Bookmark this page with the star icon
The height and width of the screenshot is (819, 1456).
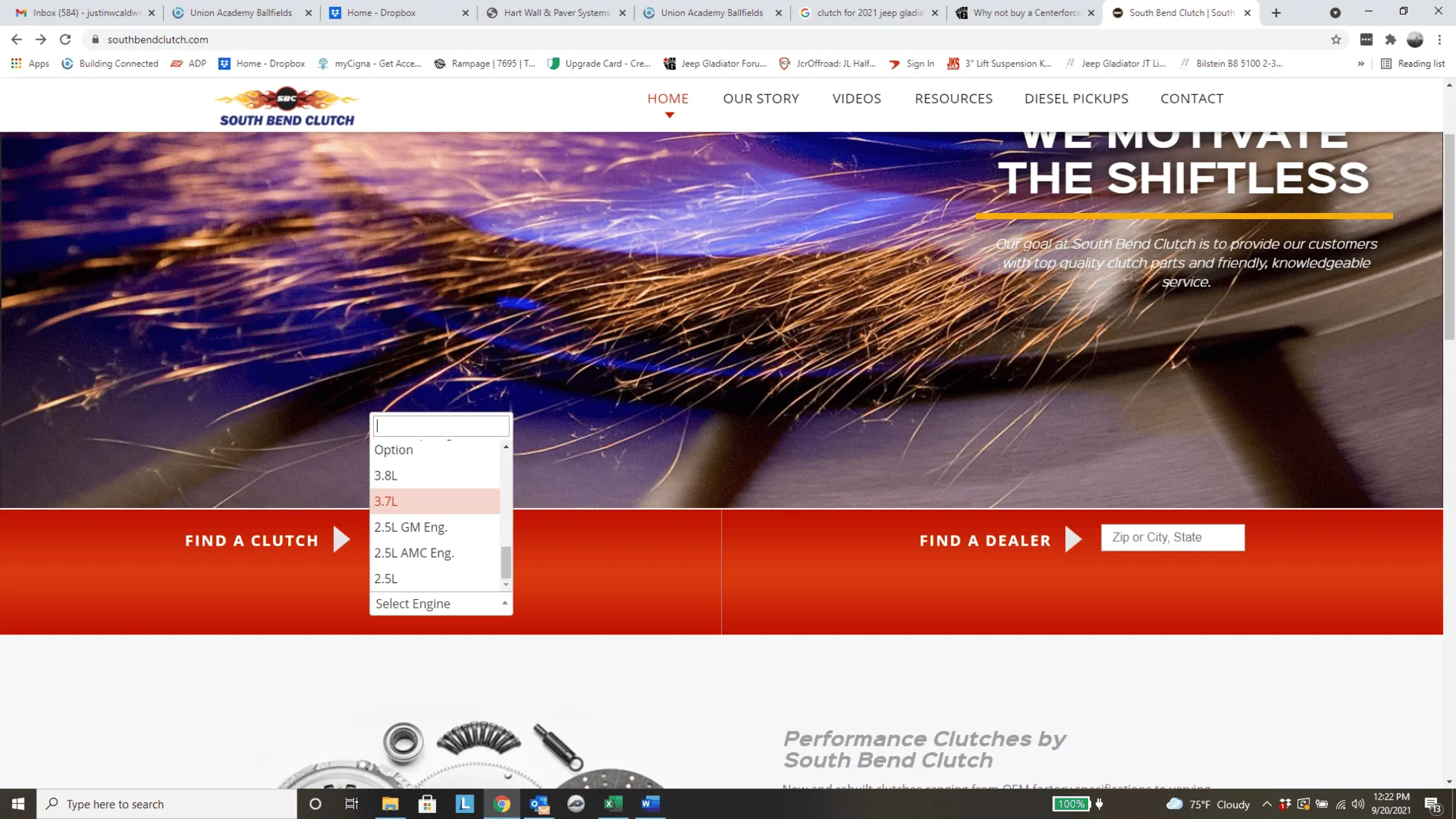point(1336,39)
